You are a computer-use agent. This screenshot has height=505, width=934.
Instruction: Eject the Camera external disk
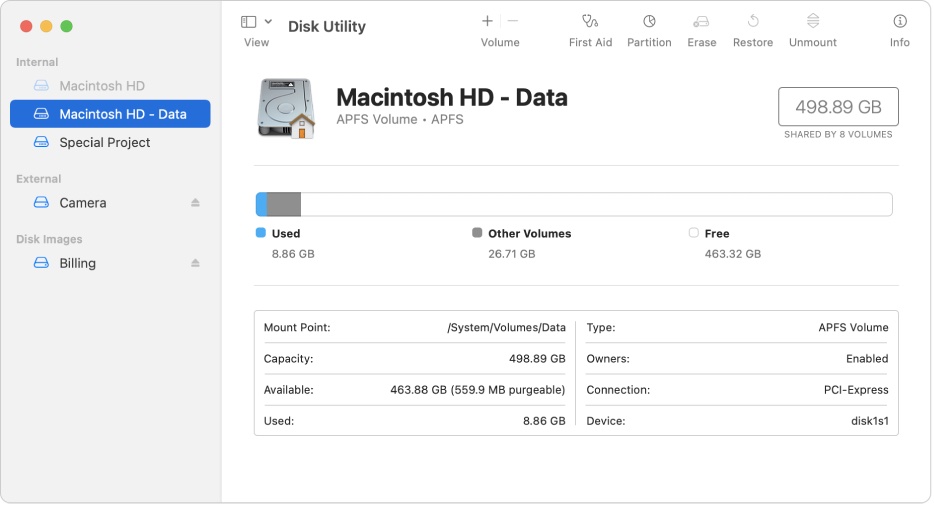195,203
